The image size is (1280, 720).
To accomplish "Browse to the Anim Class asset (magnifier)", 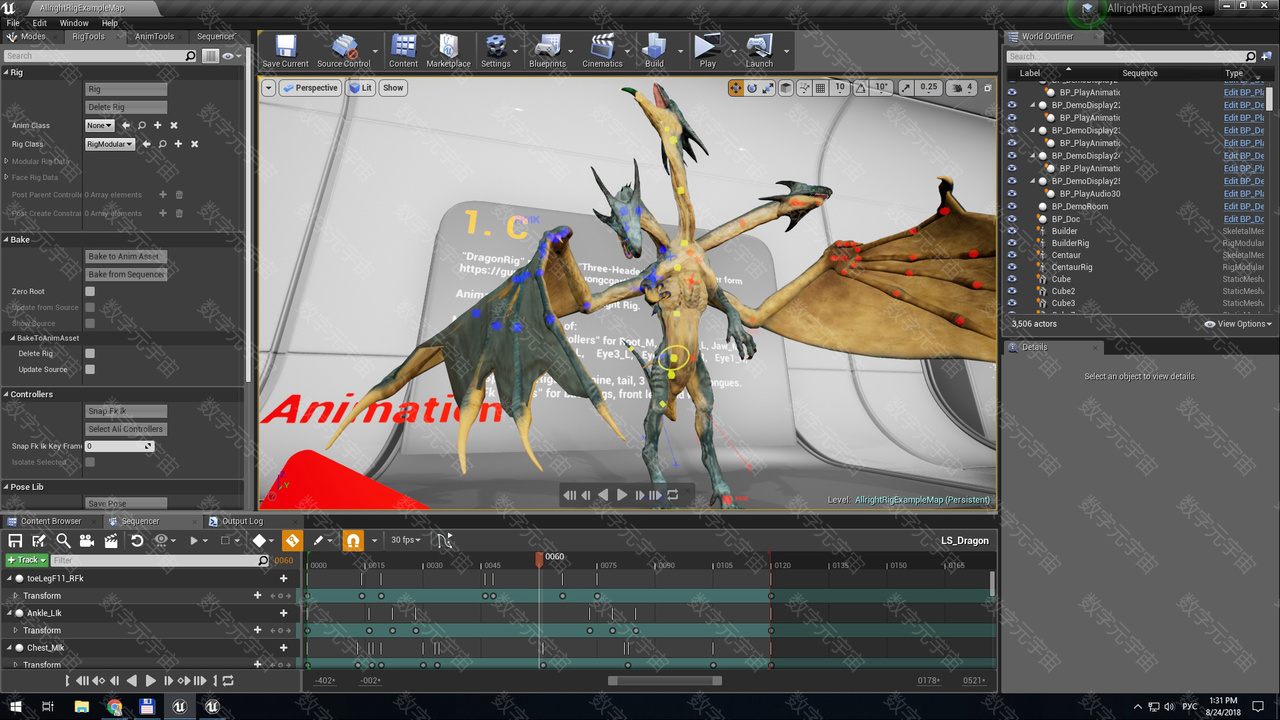I will coord(141,125).
